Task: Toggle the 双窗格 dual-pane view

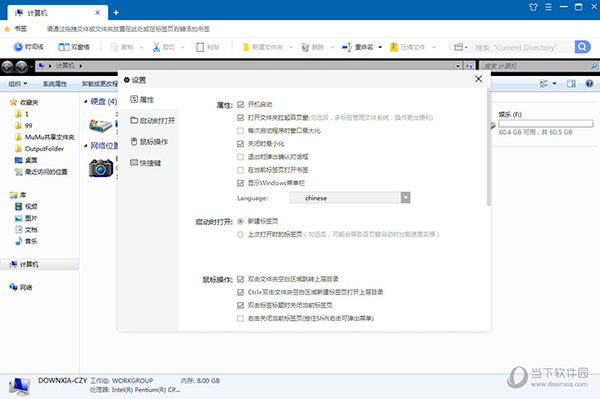Action: (74, 47)
